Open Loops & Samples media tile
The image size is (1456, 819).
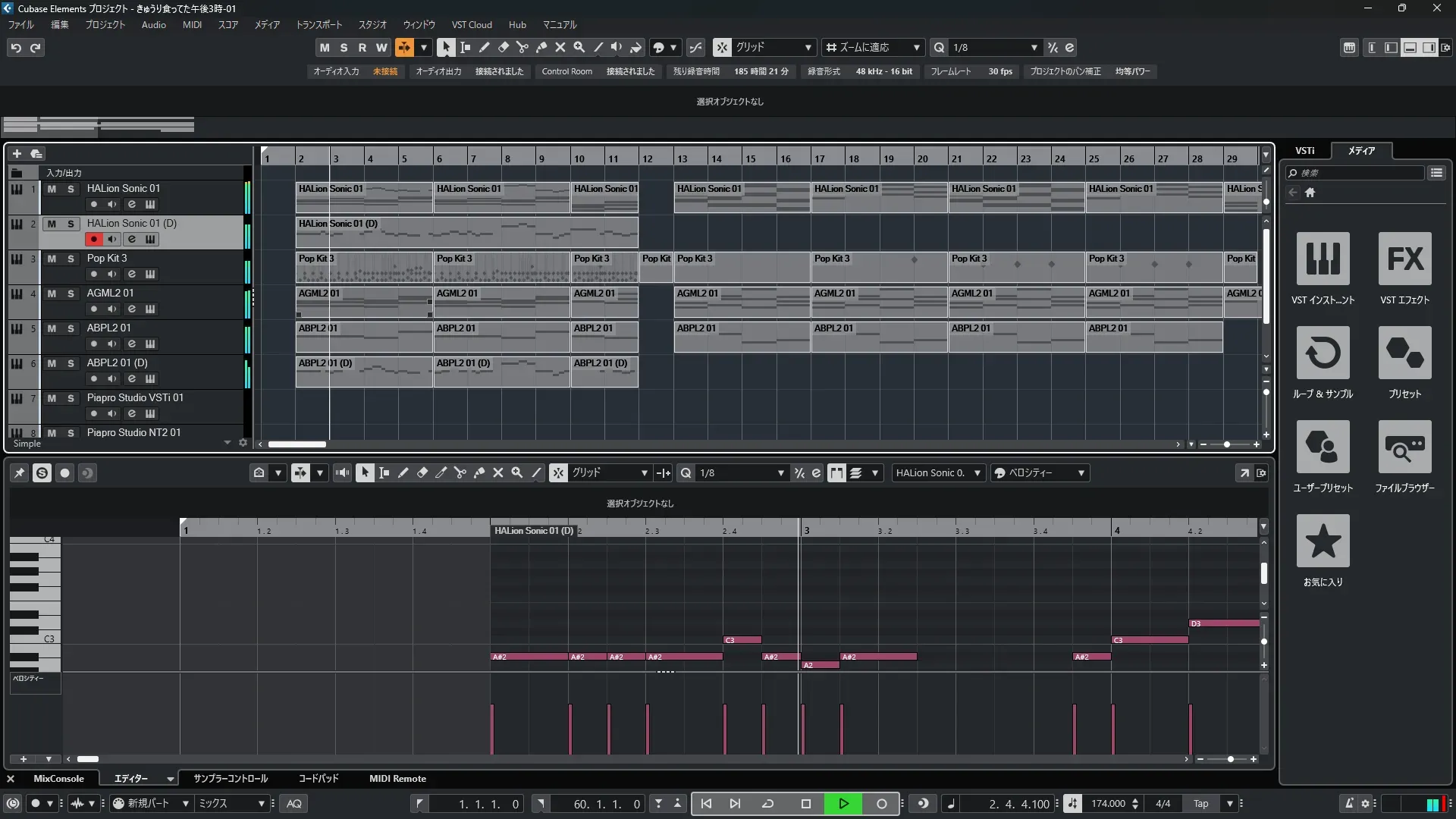(x=1323, y=353)
